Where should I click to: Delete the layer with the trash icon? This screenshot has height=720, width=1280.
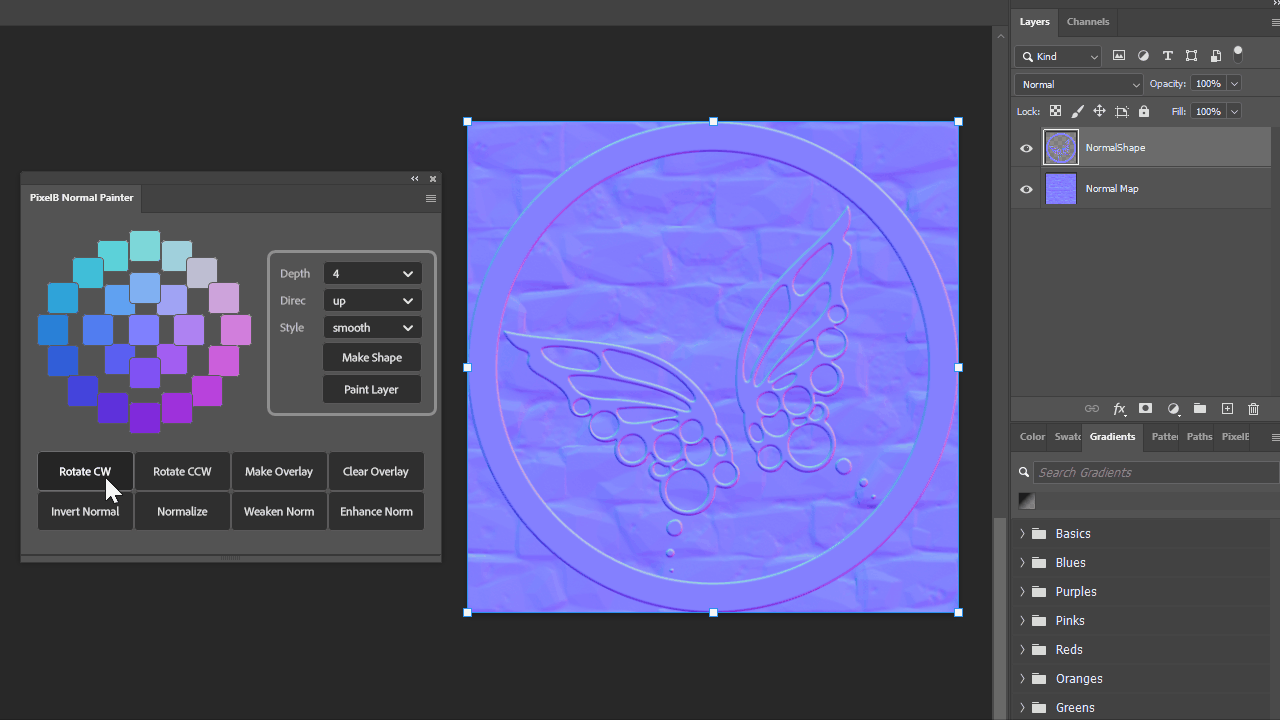click(1254, 409)
